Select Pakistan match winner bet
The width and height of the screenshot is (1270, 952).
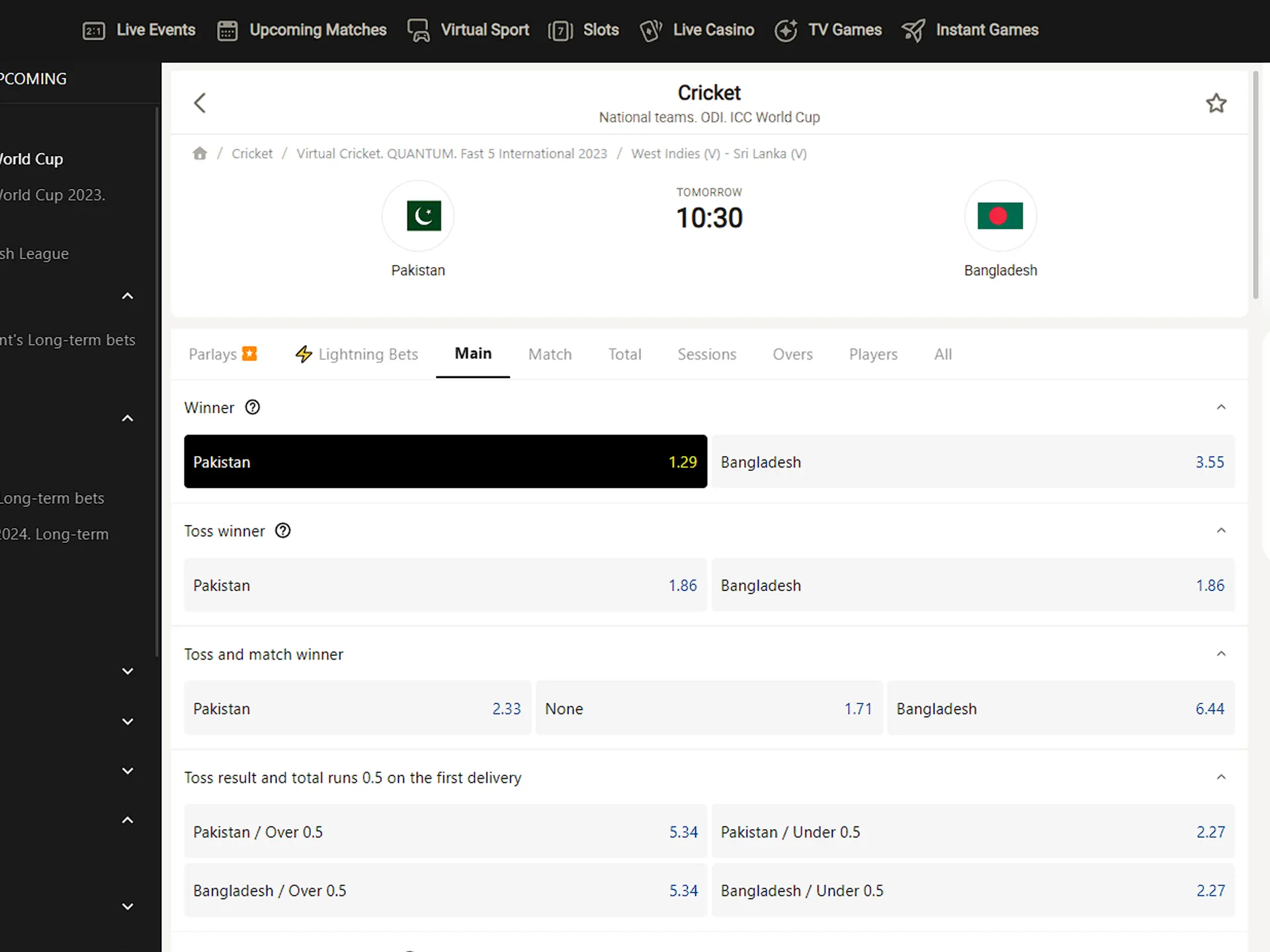tap(444, 461)
